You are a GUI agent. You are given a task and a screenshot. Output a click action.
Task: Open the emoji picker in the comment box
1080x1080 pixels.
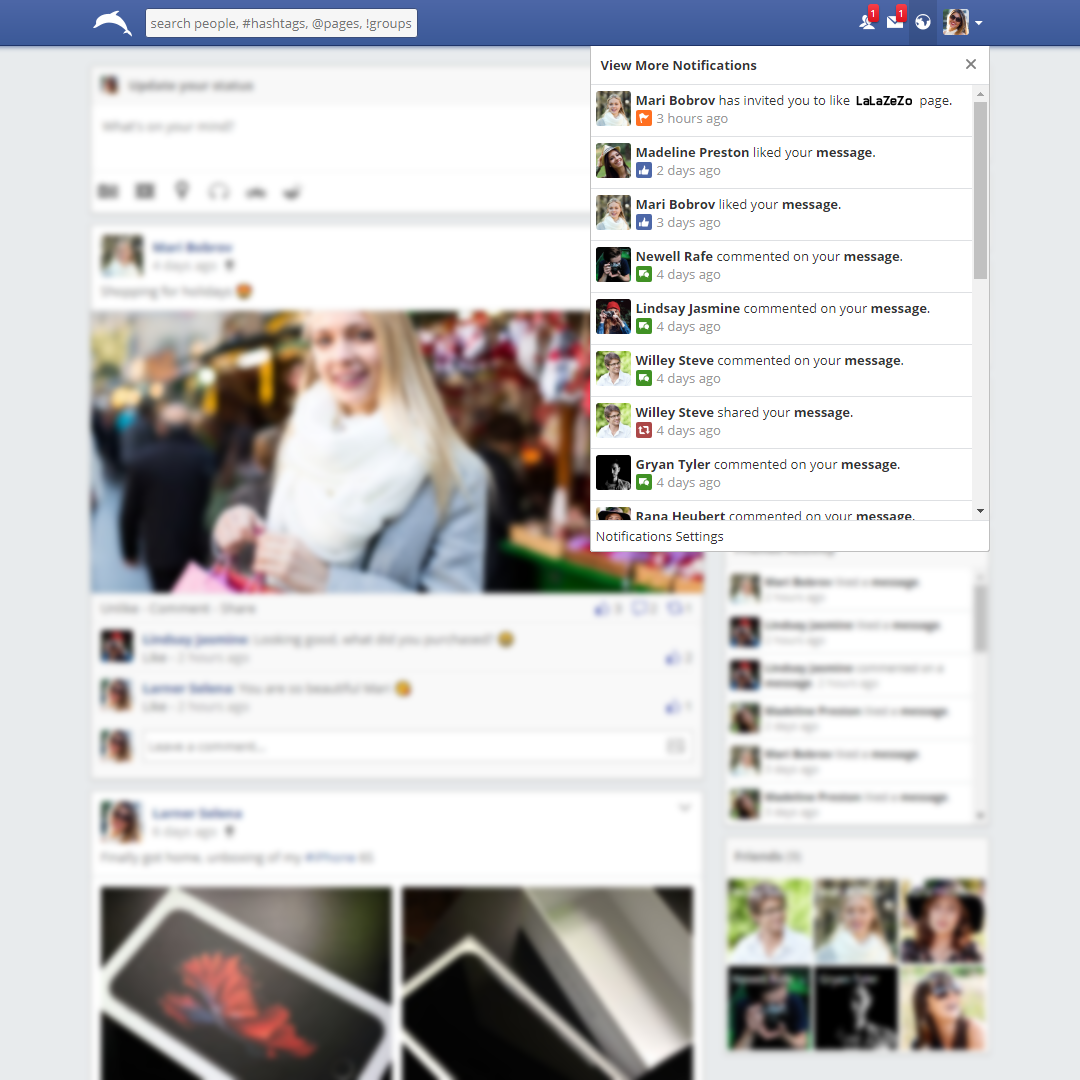point(676,745)
